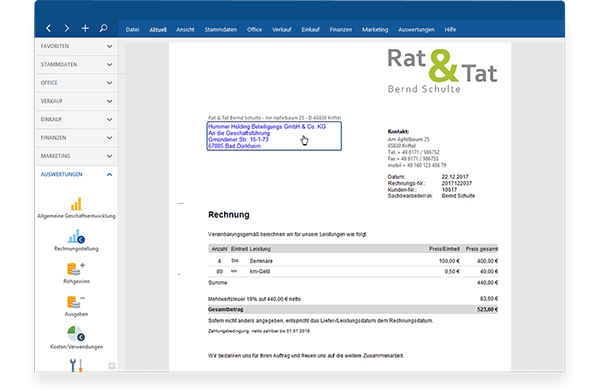Click the date 22.12.2017

(455, 177)
